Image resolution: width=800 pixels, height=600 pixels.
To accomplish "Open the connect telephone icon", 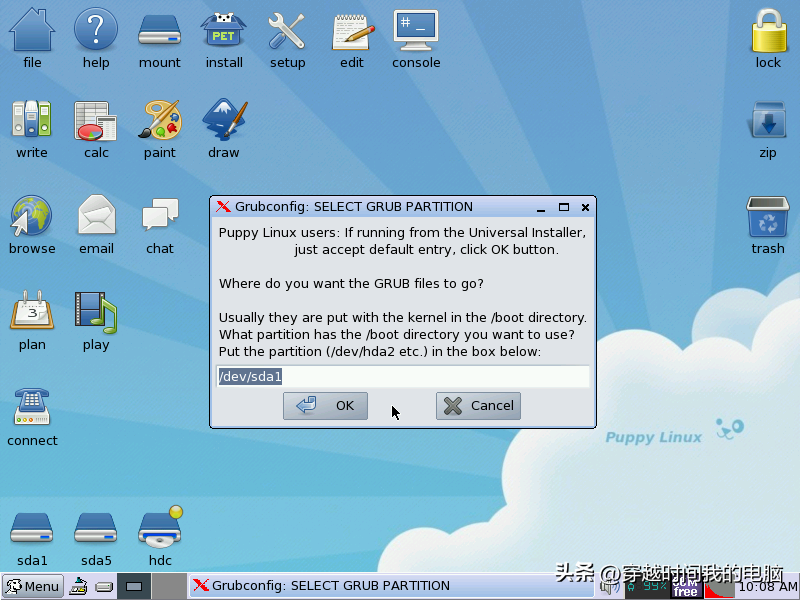I will 32,407.
